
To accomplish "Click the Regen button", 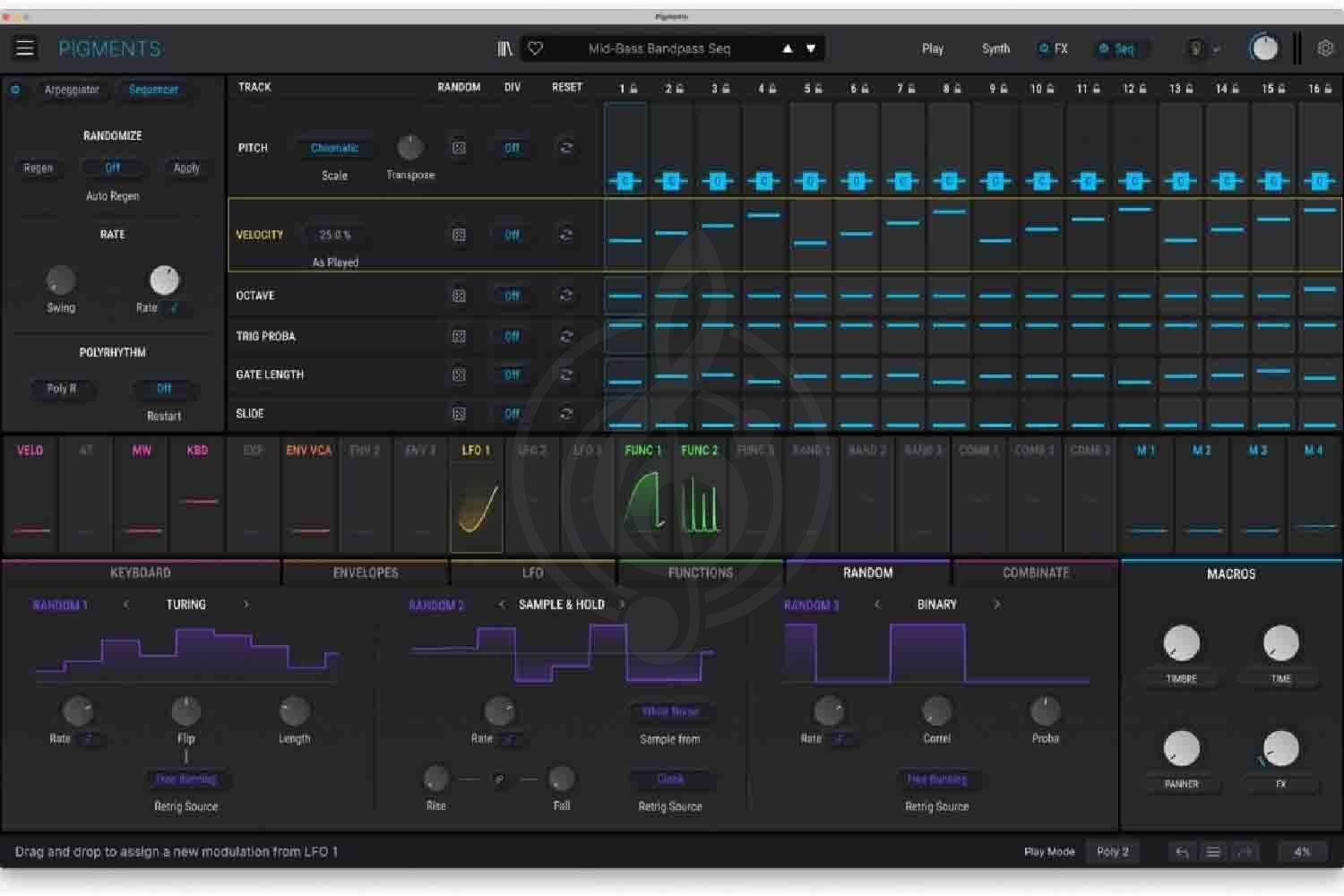I will pos(39,168).
